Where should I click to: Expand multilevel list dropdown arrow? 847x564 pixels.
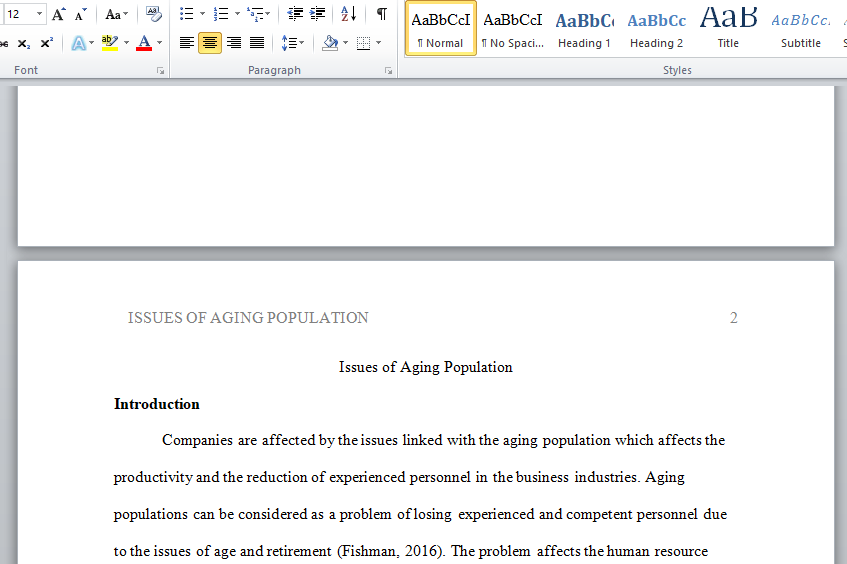tap(268, 14)
